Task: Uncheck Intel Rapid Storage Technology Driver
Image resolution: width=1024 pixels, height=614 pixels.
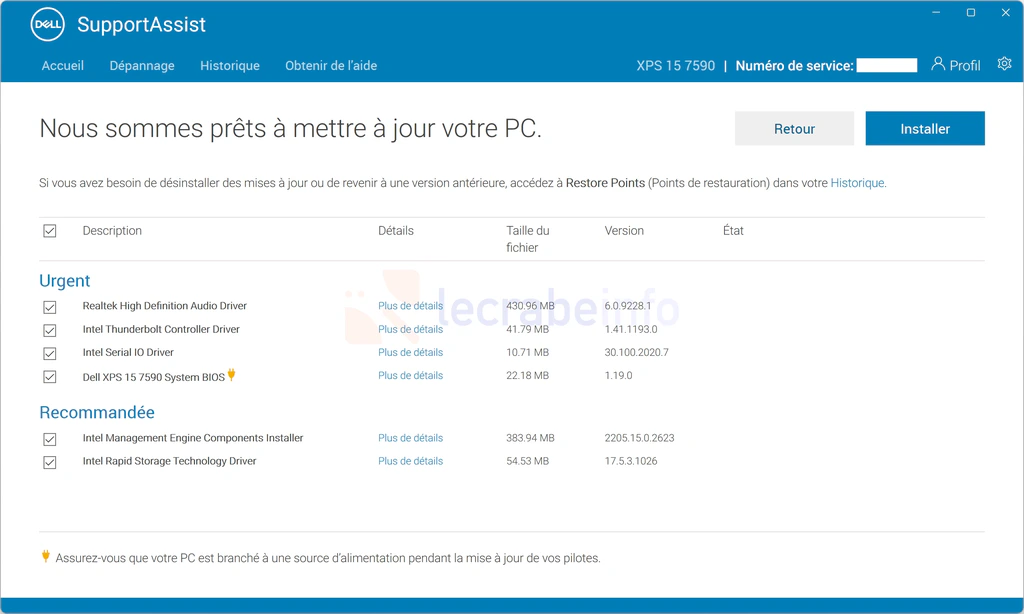Action: pyautogui.click(x=50, y=462)
